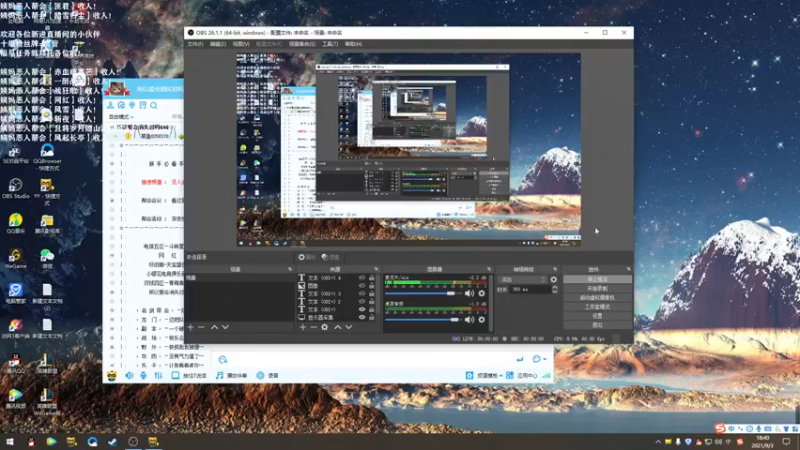The height and width of the screenshot is (450, 800).
Task: Click the stop streaming button in Controls
Action: click(597, 280)
